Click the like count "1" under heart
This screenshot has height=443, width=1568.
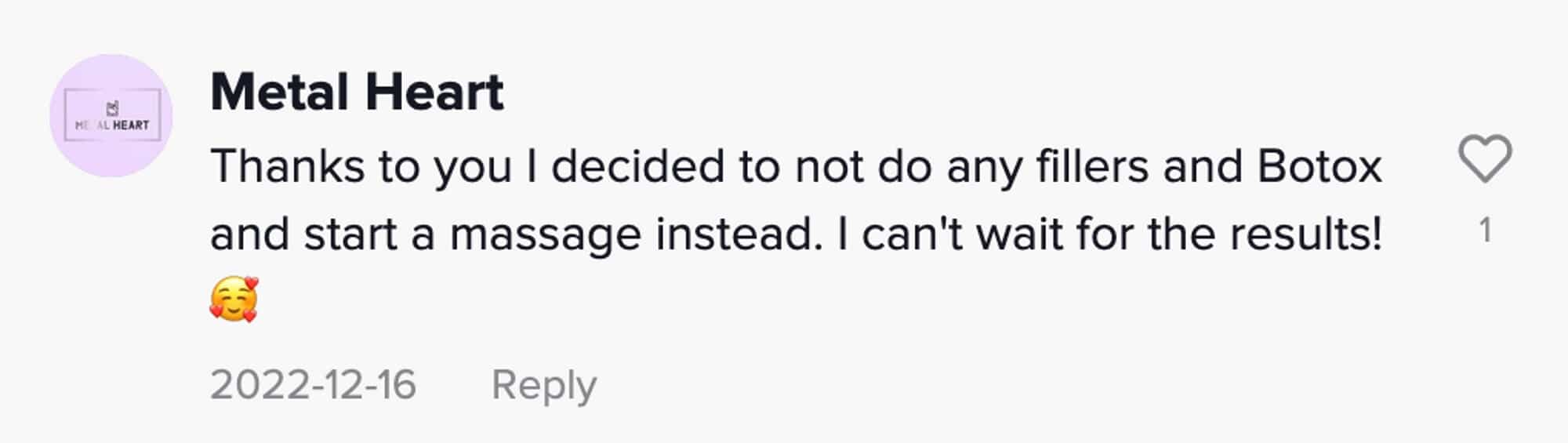coord(1484,231)
